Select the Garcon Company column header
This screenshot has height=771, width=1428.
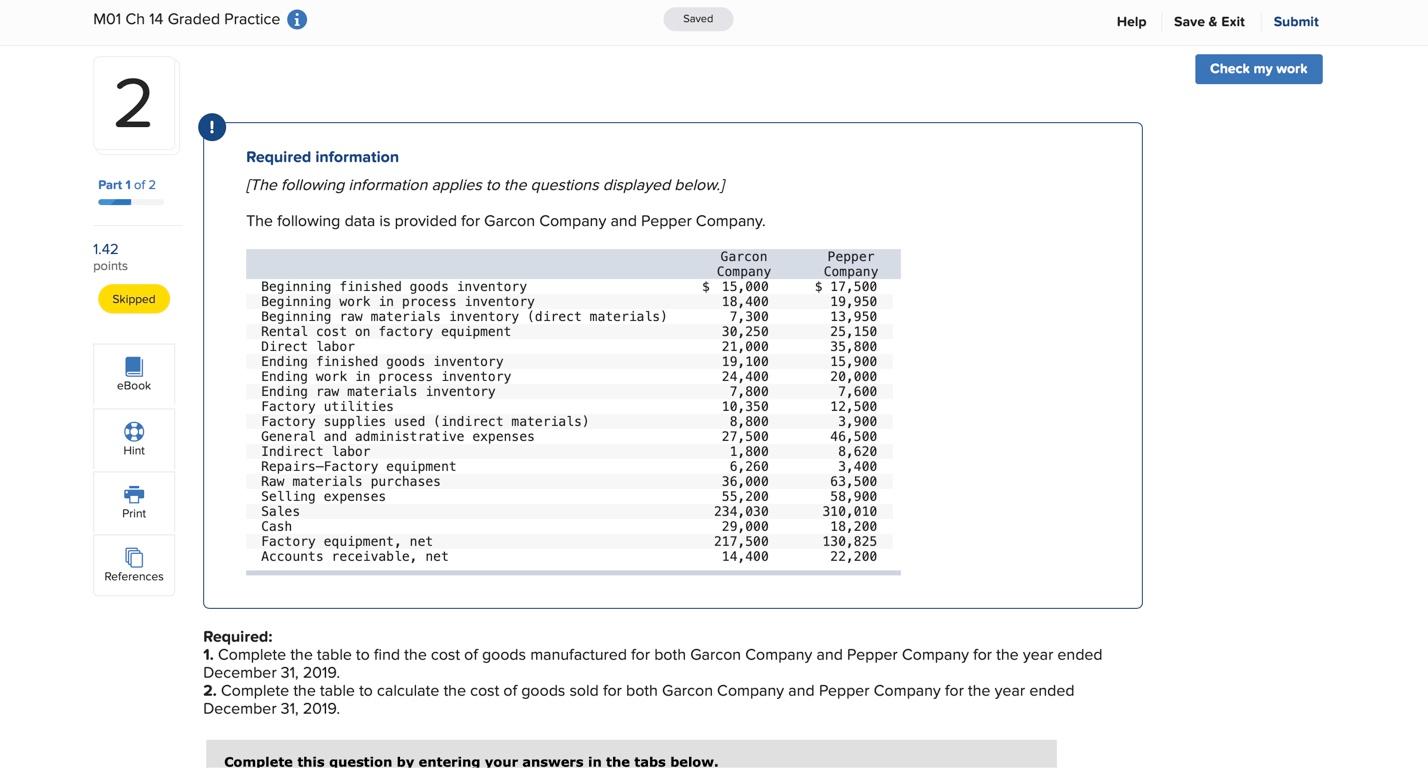pyautogui.click(x=744, y=264)
